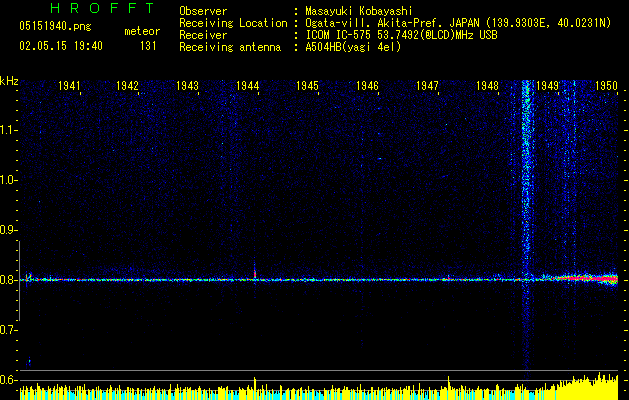Click the 0.9 kHz axis label
Viewport: 629px width, 400px height.
7,230
